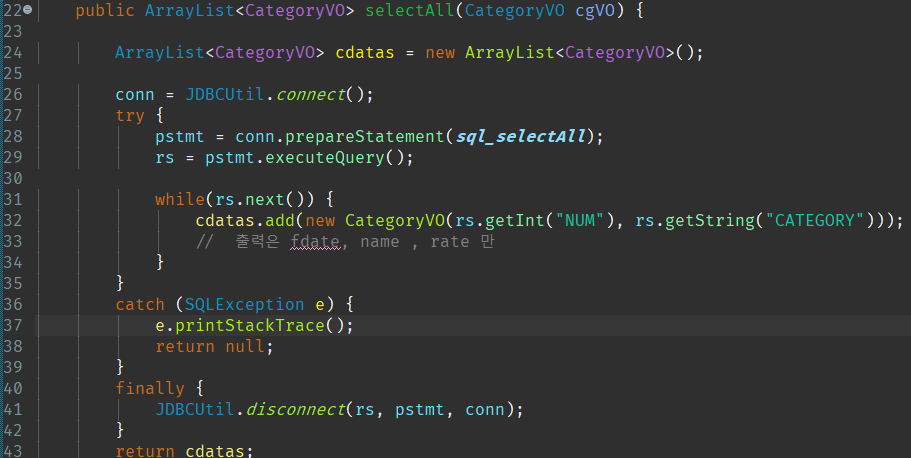Click the printStackTrace method call
911x458 pixels.
tap(250, 325)
